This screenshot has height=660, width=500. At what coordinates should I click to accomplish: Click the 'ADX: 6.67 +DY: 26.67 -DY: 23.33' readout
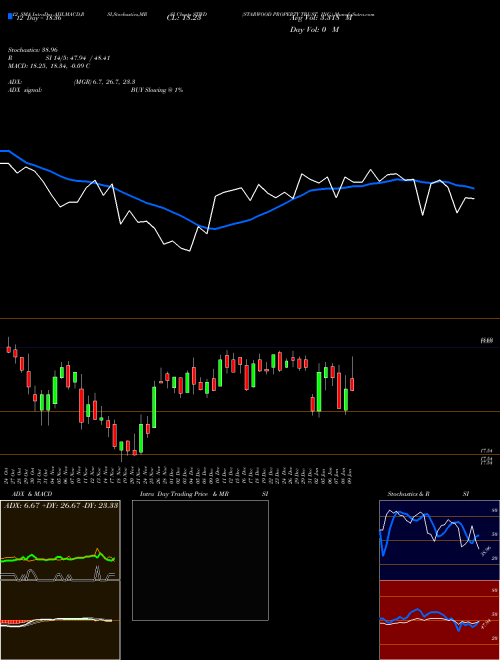pyautogui.click(x=61, y=505)
